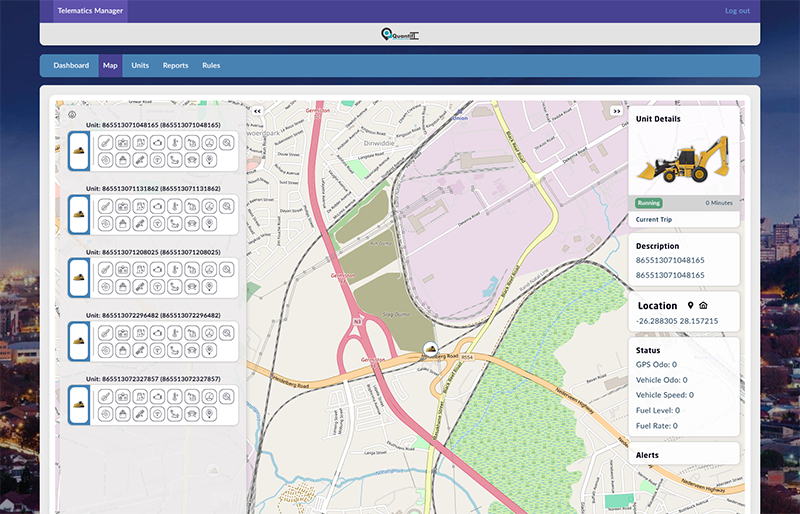Collapse the unit details panel with >> button
The width and height of the screenshot is (800, 514).
tap(617, 111)
